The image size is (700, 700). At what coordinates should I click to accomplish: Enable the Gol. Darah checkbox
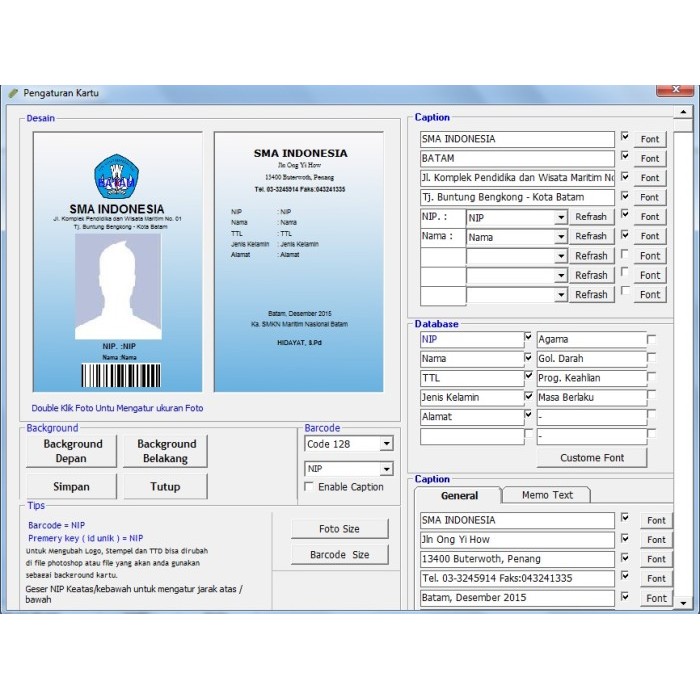(652, 359)
